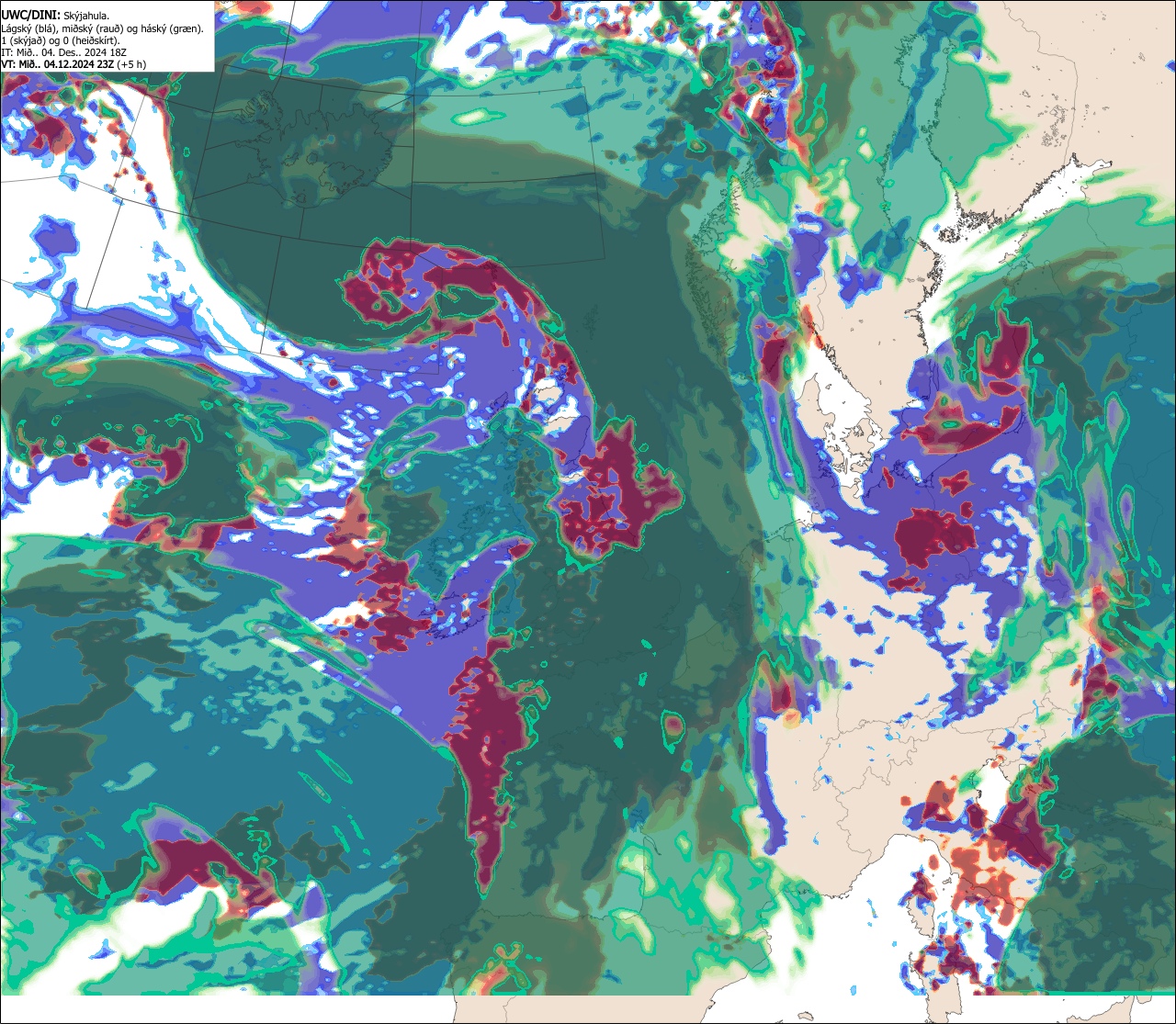Click the '1 (skýjað) og 0 (heiðskírt).' legend line
Image resolution: width=1176 pixels, height=1024 pixels.
pos(61,40)
